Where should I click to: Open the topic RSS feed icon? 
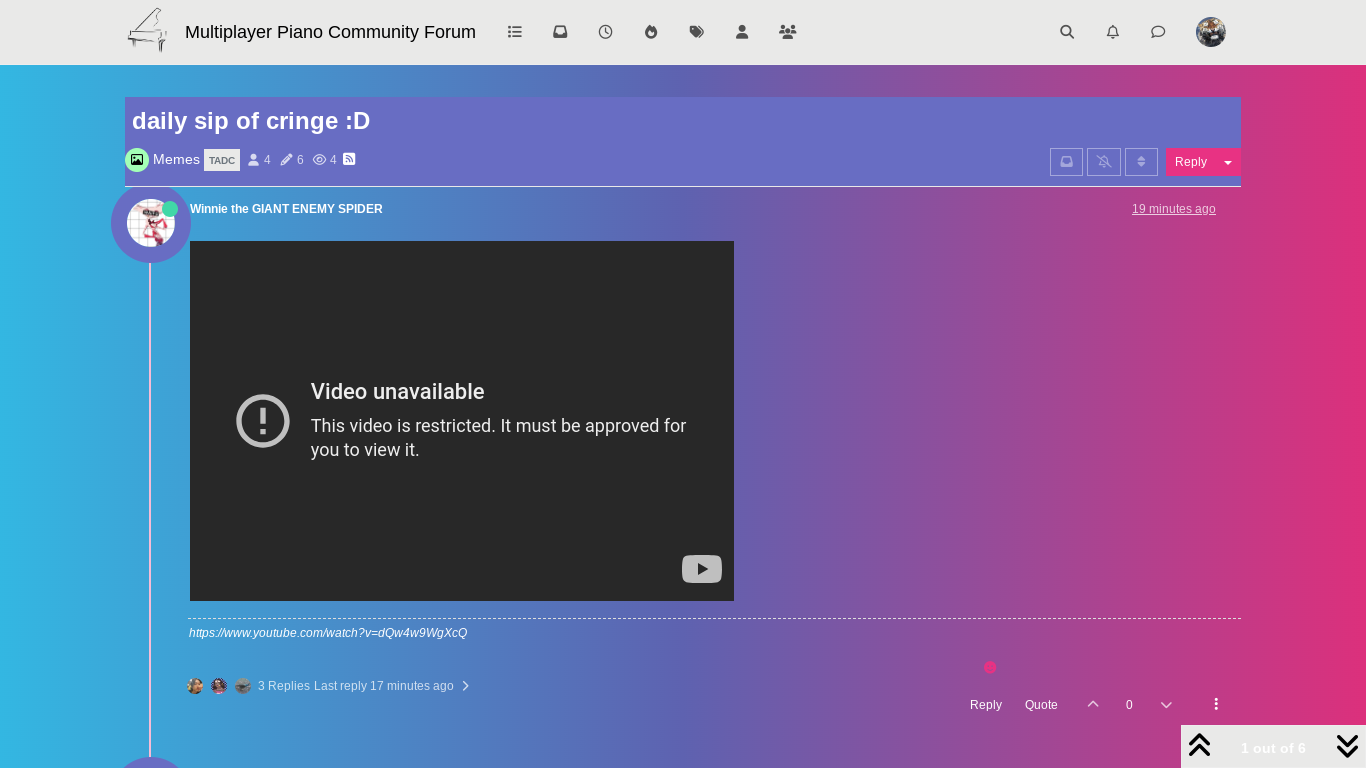coord(349,159)
